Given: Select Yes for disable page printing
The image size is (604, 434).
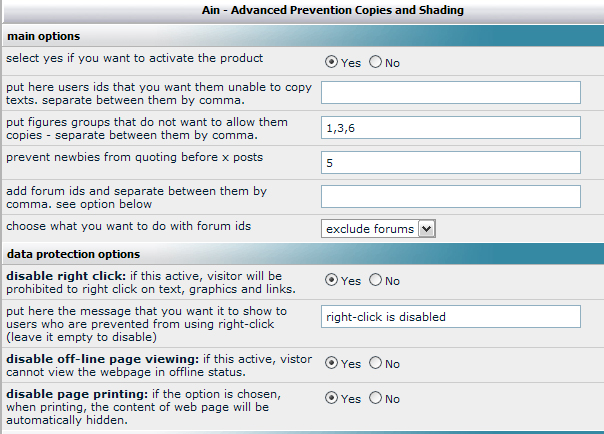Looking at the screenshot, I should tap(332, 398).
